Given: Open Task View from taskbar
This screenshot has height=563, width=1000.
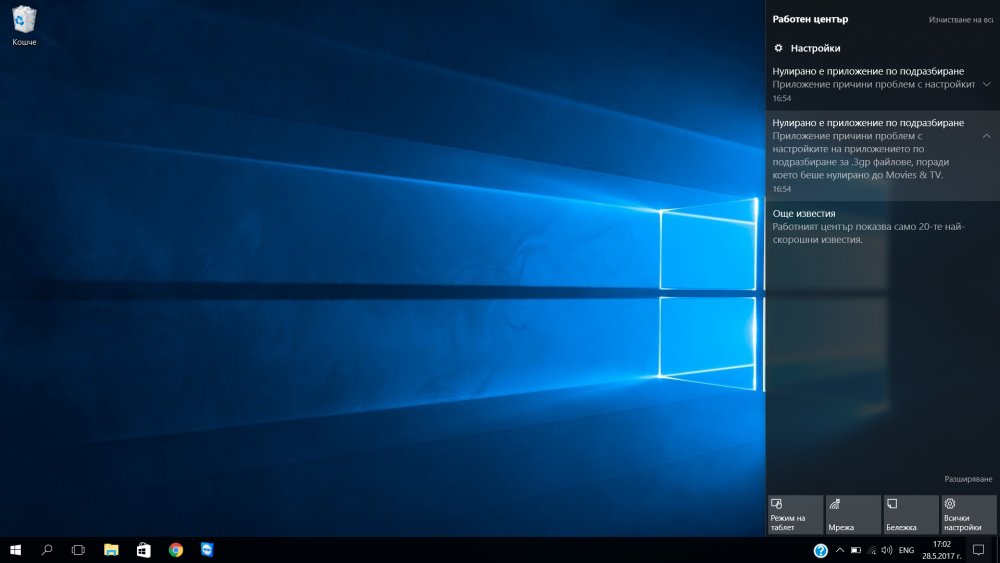Looking at the screenshot, I should tap(78, 550).
